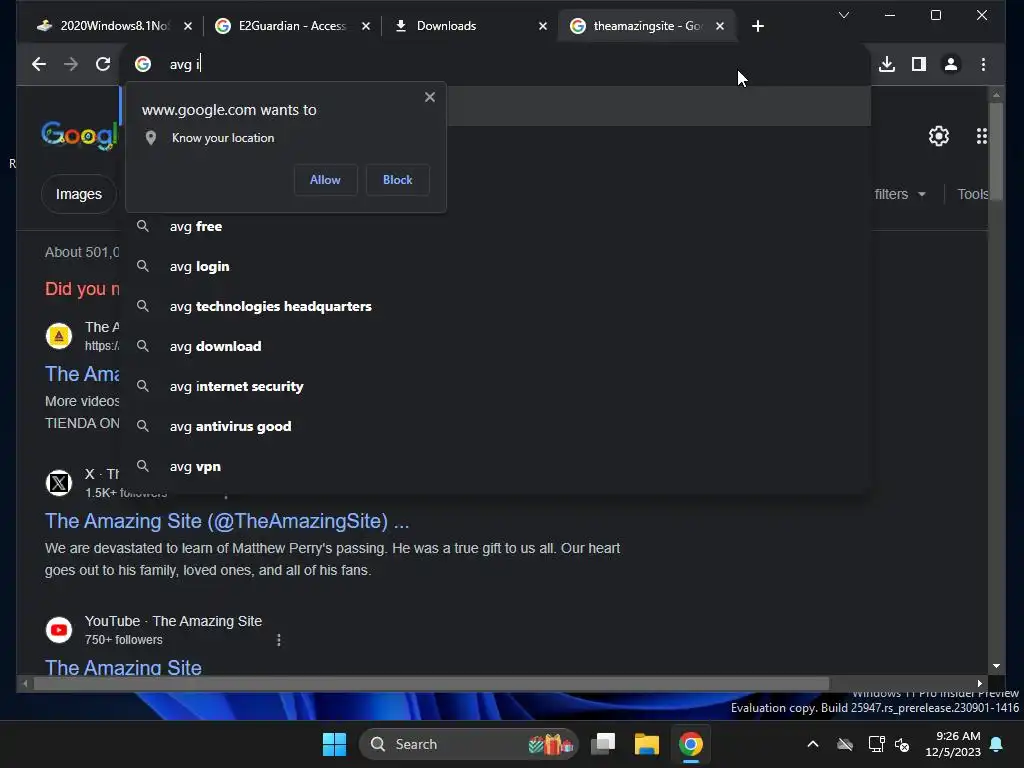
Task: Open the YouTube The Amazing Site result link
Action: [123, 667]
